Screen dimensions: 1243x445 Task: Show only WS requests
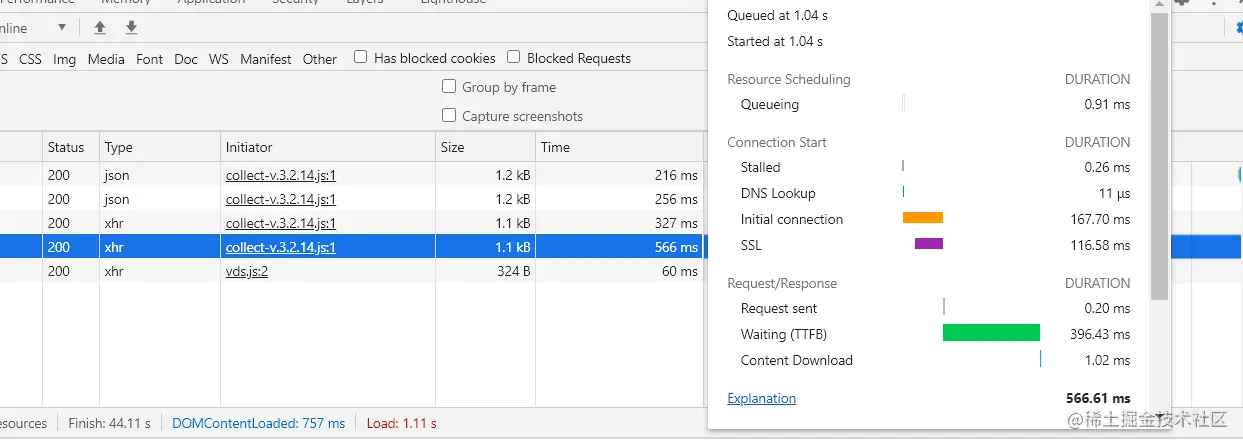click(219, 59)
